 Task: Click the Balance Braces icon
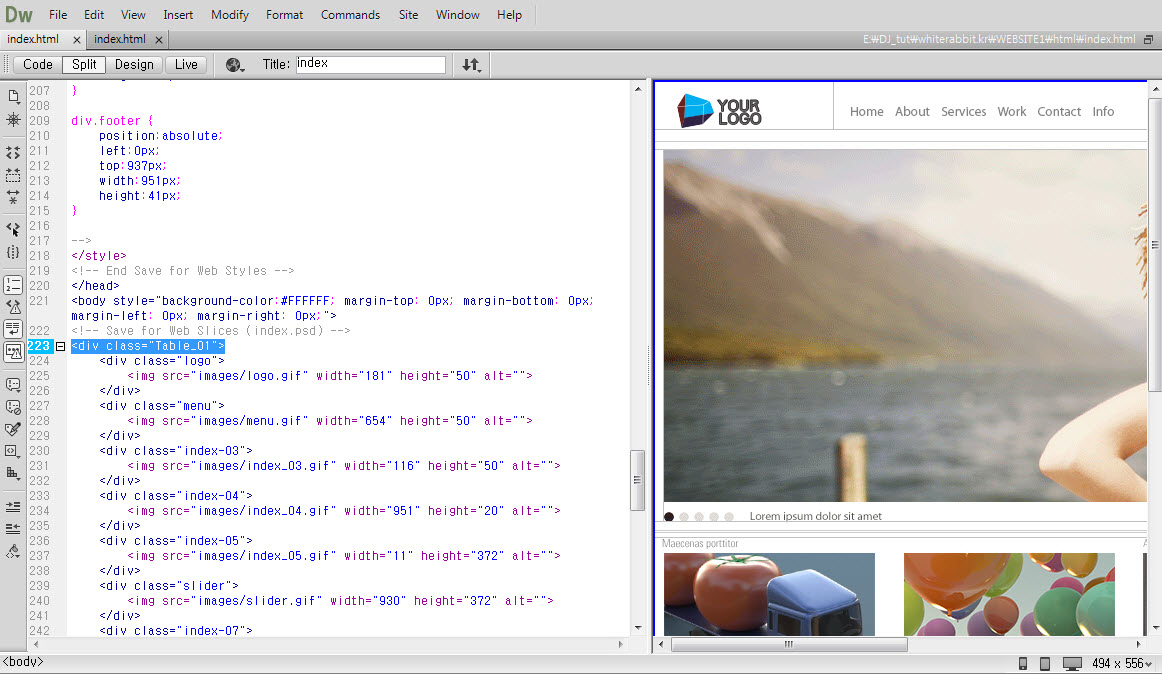coord(13,252)
